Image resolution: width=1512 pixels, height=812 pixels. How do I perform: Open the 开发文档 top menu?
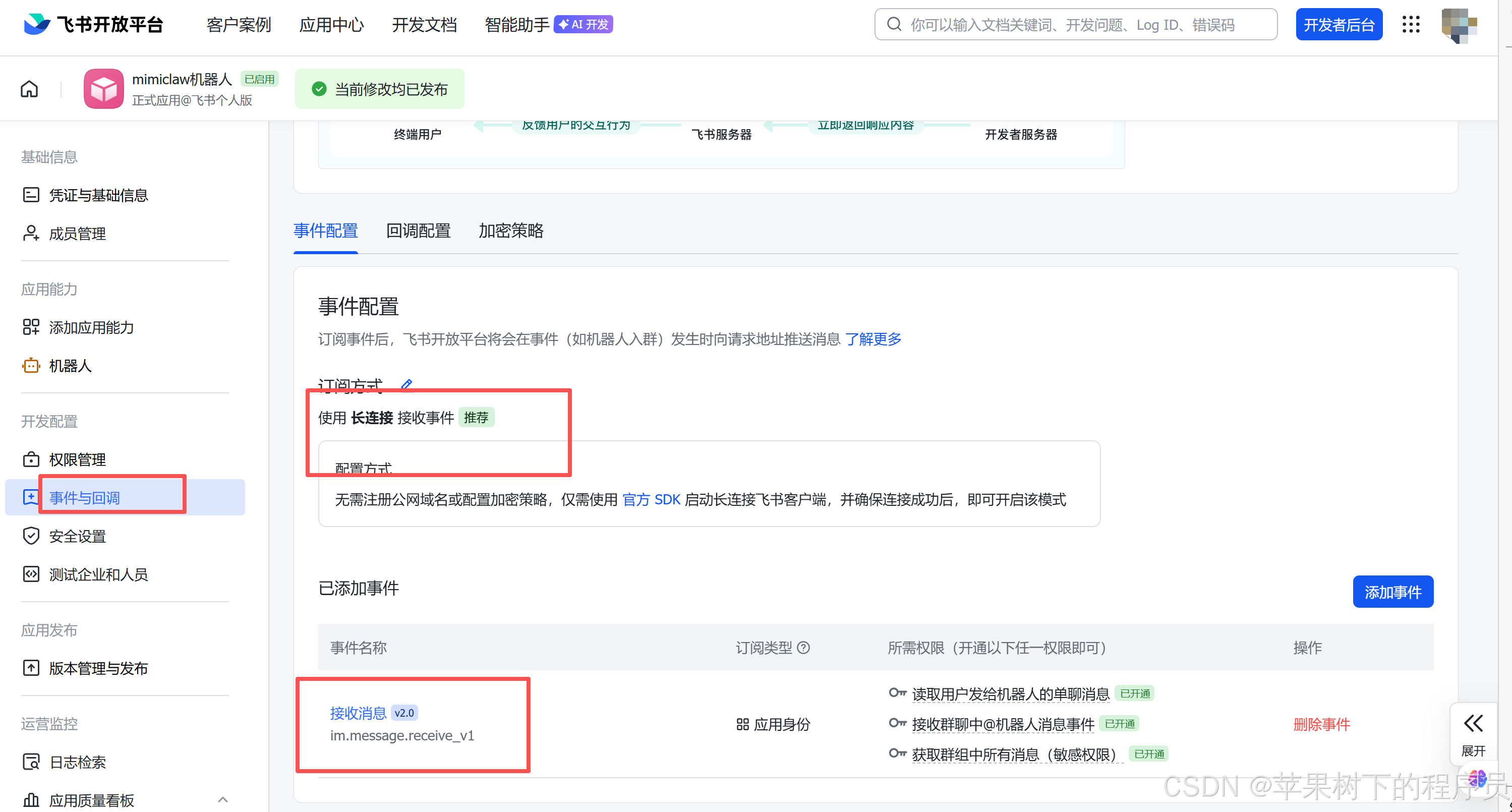point(424,25)
